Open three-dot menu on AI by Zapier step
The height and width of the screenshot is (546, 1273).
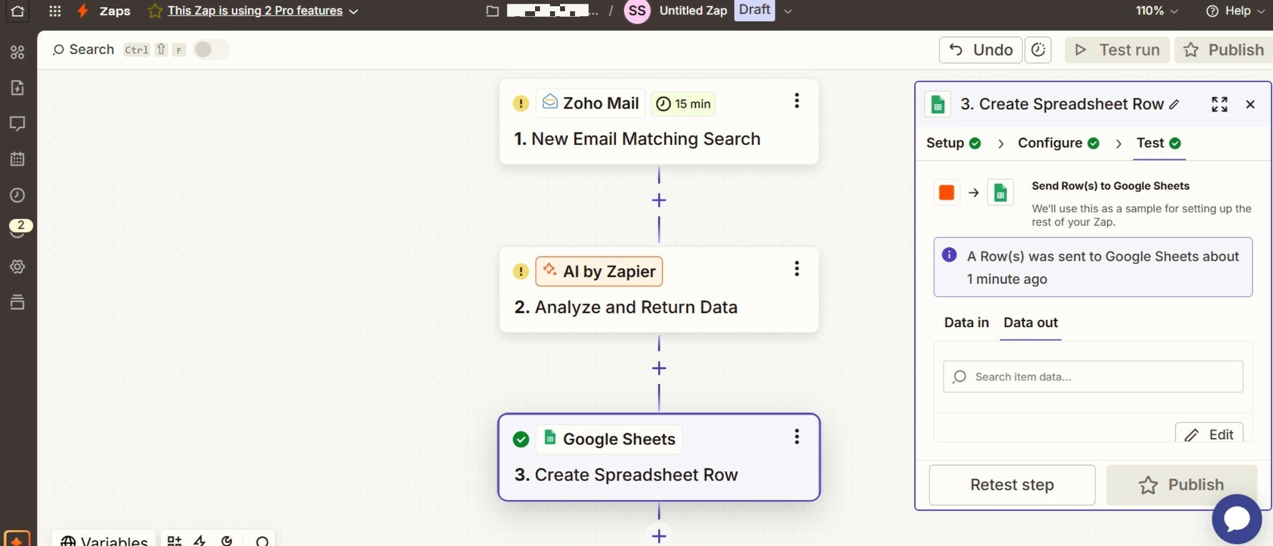[797, 269]
